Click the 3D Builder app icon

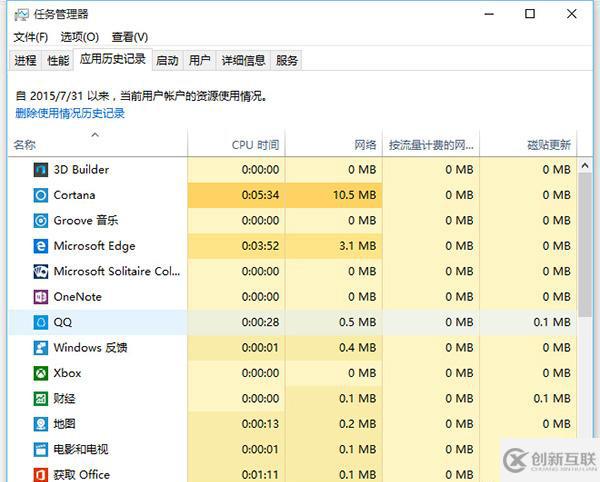pyautogui.click(x=41, y=170)
